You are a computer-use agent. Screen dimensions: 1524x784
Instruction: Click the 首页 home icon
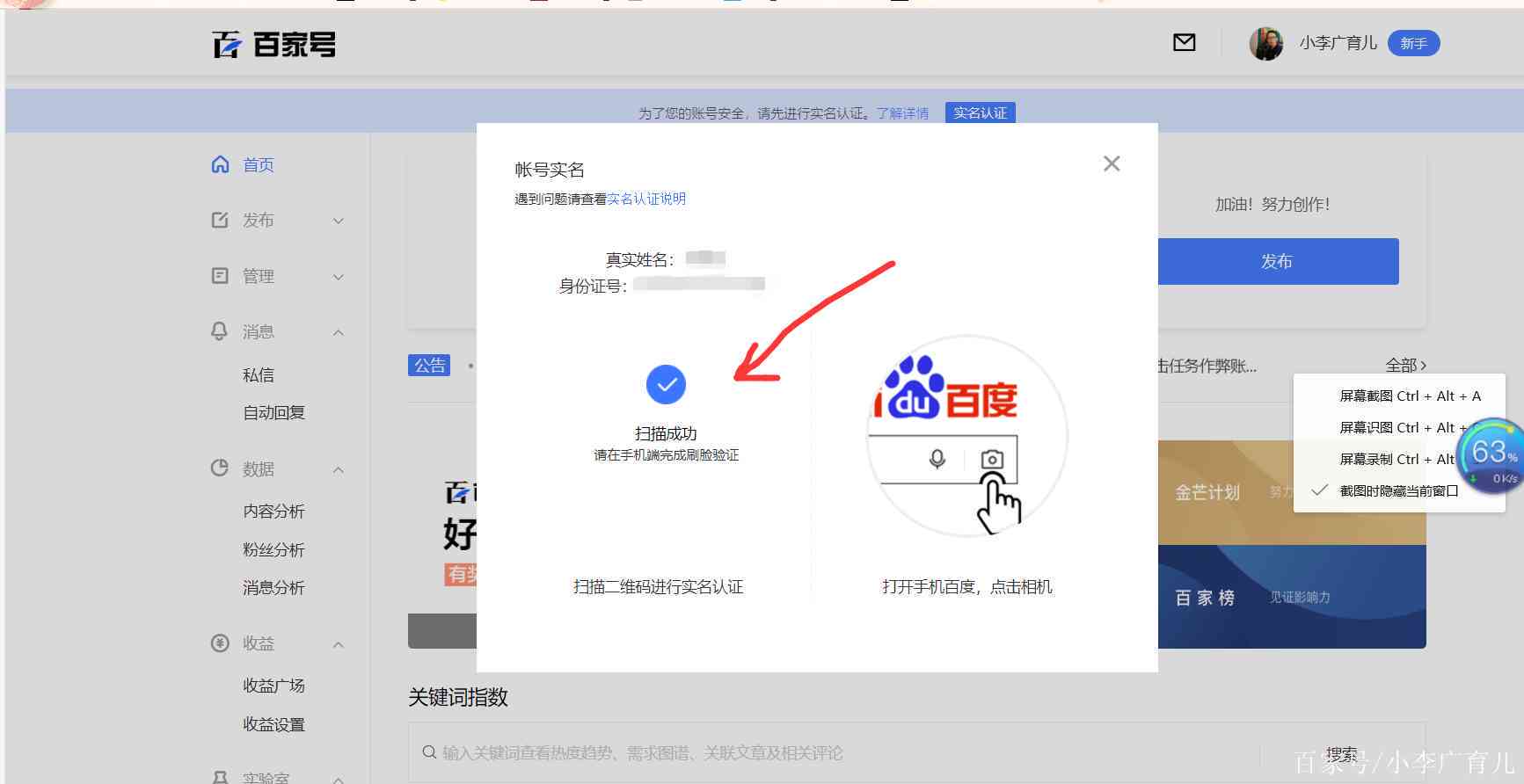pyautogui.click(x=220, y=164)
